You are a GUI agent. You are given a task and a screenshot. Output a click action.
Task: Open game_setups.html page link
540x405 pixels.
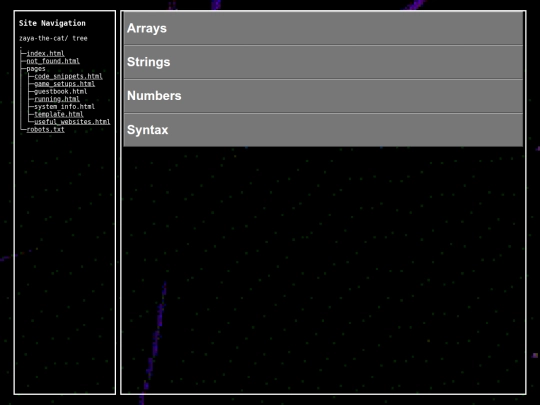click(64, 84)
